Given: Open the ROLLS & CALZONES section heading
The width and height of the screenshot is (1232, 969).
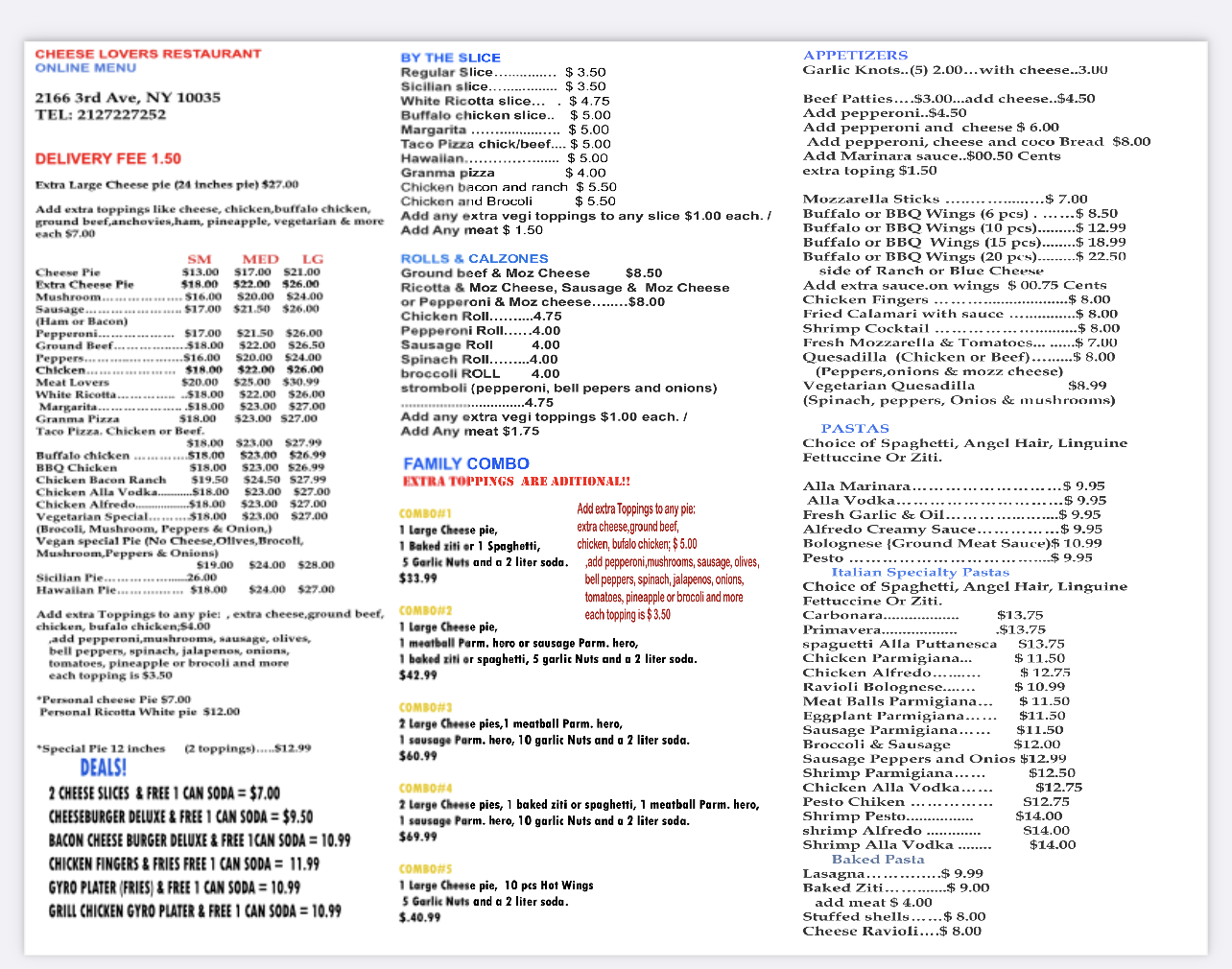Looking at the screenshot, I should tap(474, 258).
